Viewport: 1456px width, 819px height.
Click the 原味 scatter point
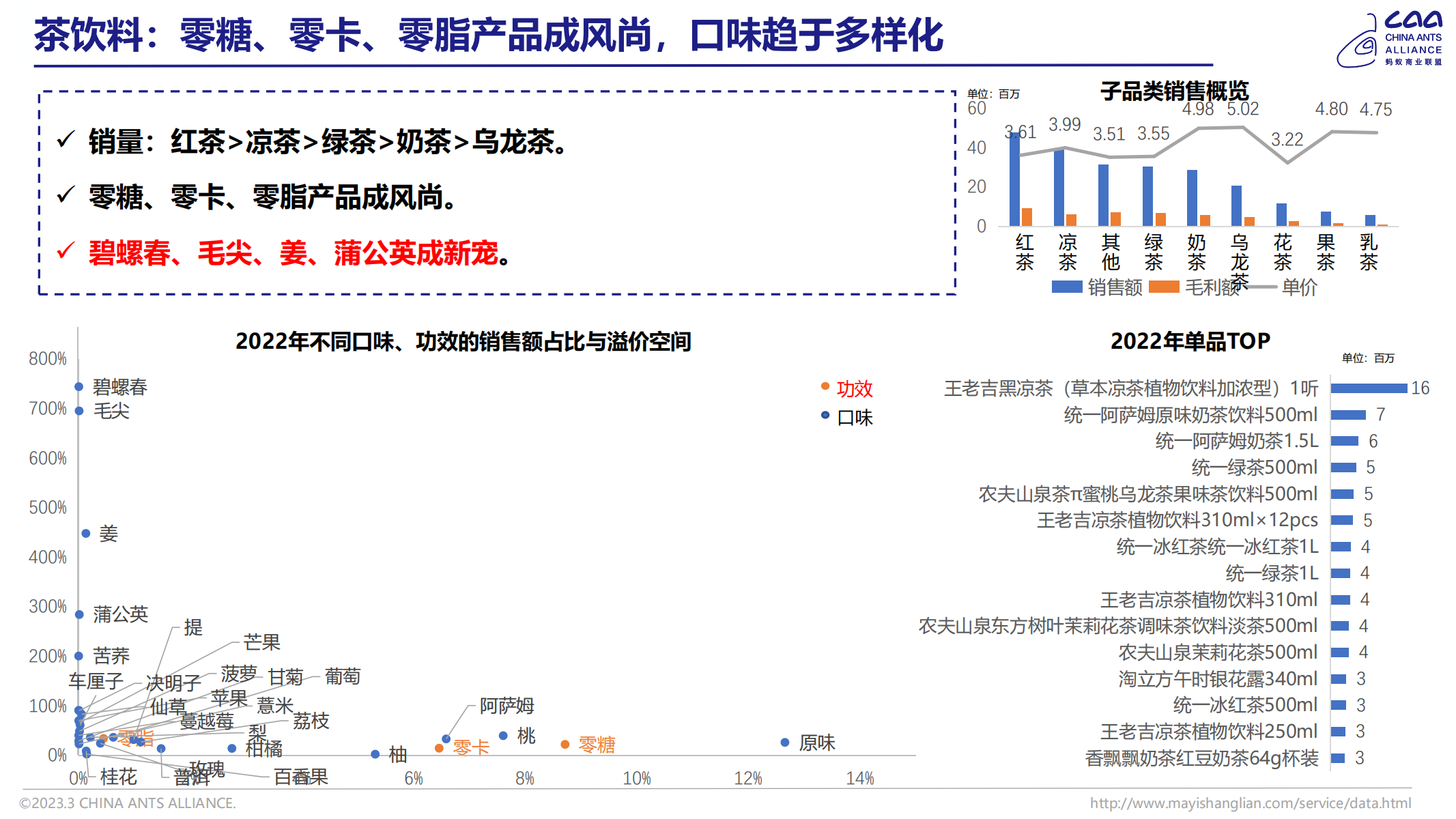pyautogui.click(x=785, y=742)
